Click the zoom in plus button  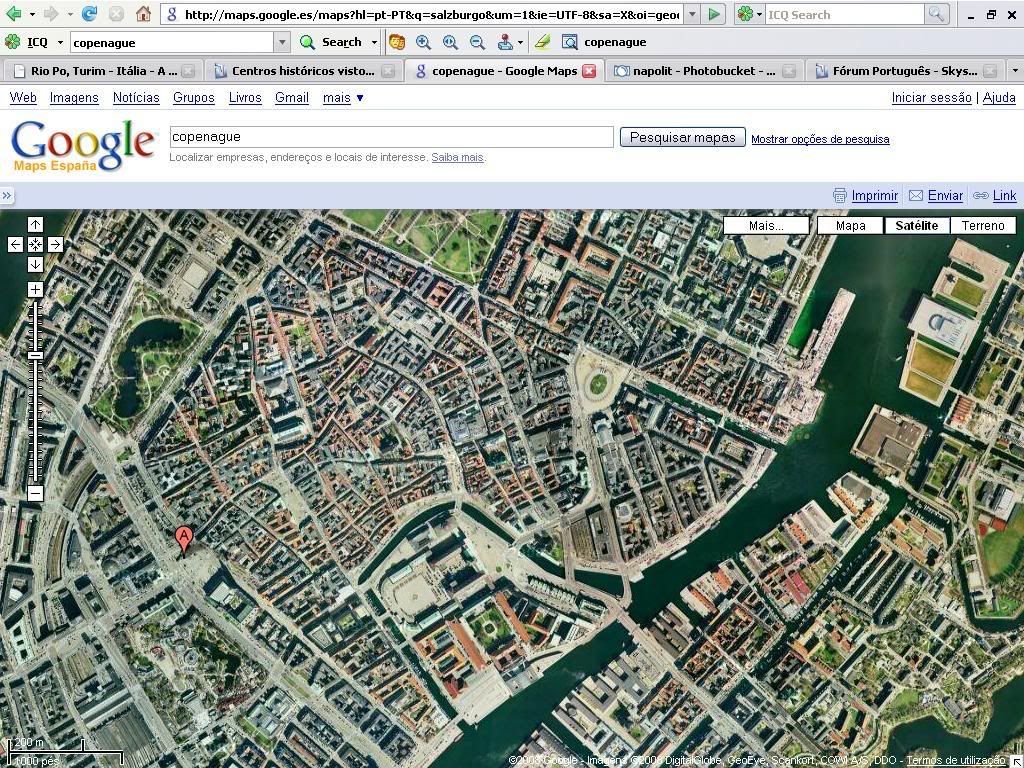pos(35,290)
